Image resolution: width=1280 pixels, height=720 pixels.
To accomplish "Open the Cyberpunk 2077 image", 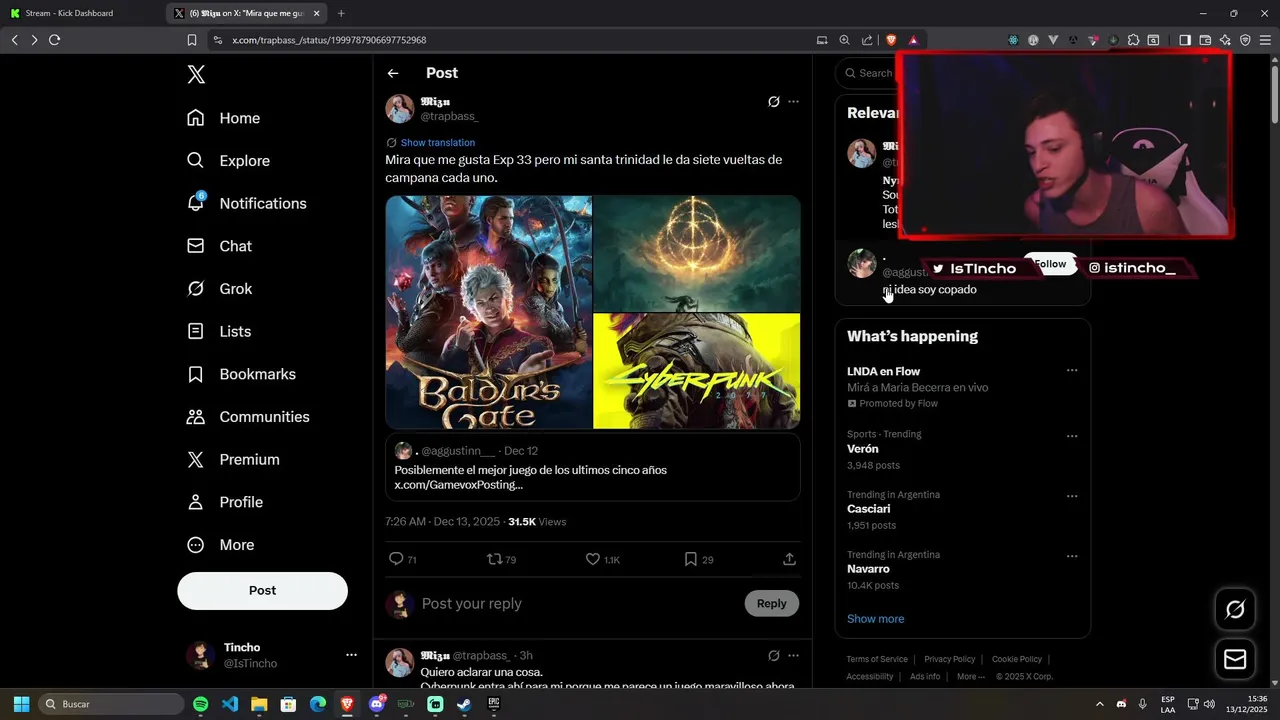I will [697, 371].
